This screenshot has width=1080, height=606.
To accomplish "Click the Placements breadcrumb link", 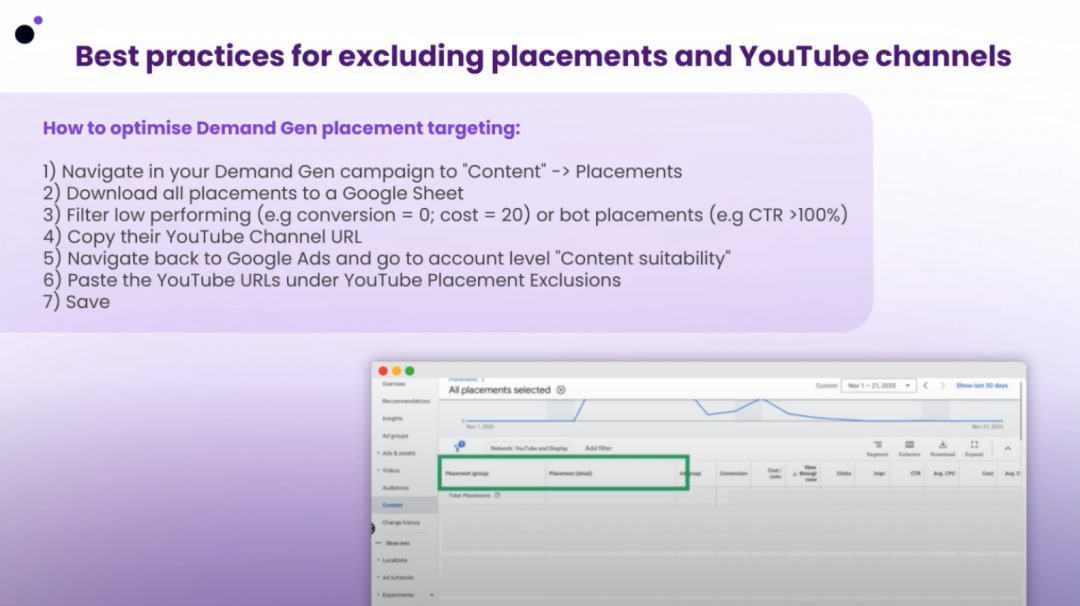I will pyautogui.click(x=463, y=379).
